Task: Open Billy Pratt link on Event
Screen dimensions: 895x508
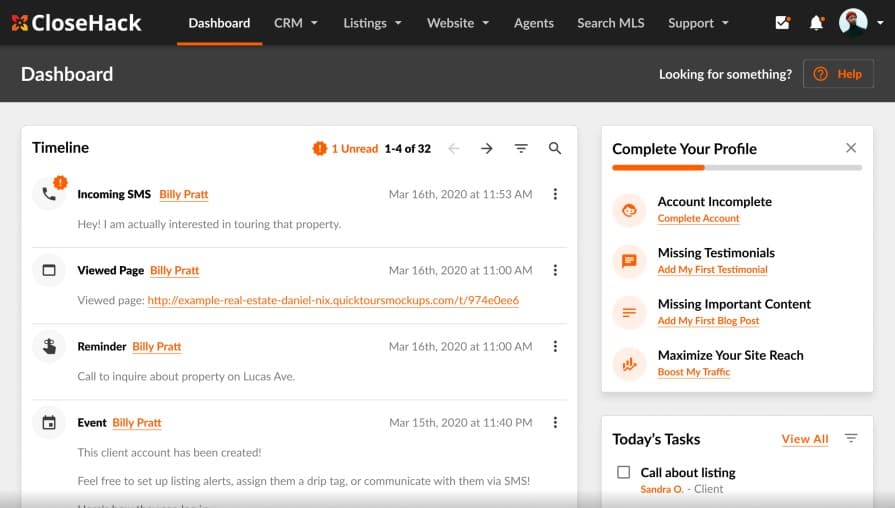Action: [137, 422]
